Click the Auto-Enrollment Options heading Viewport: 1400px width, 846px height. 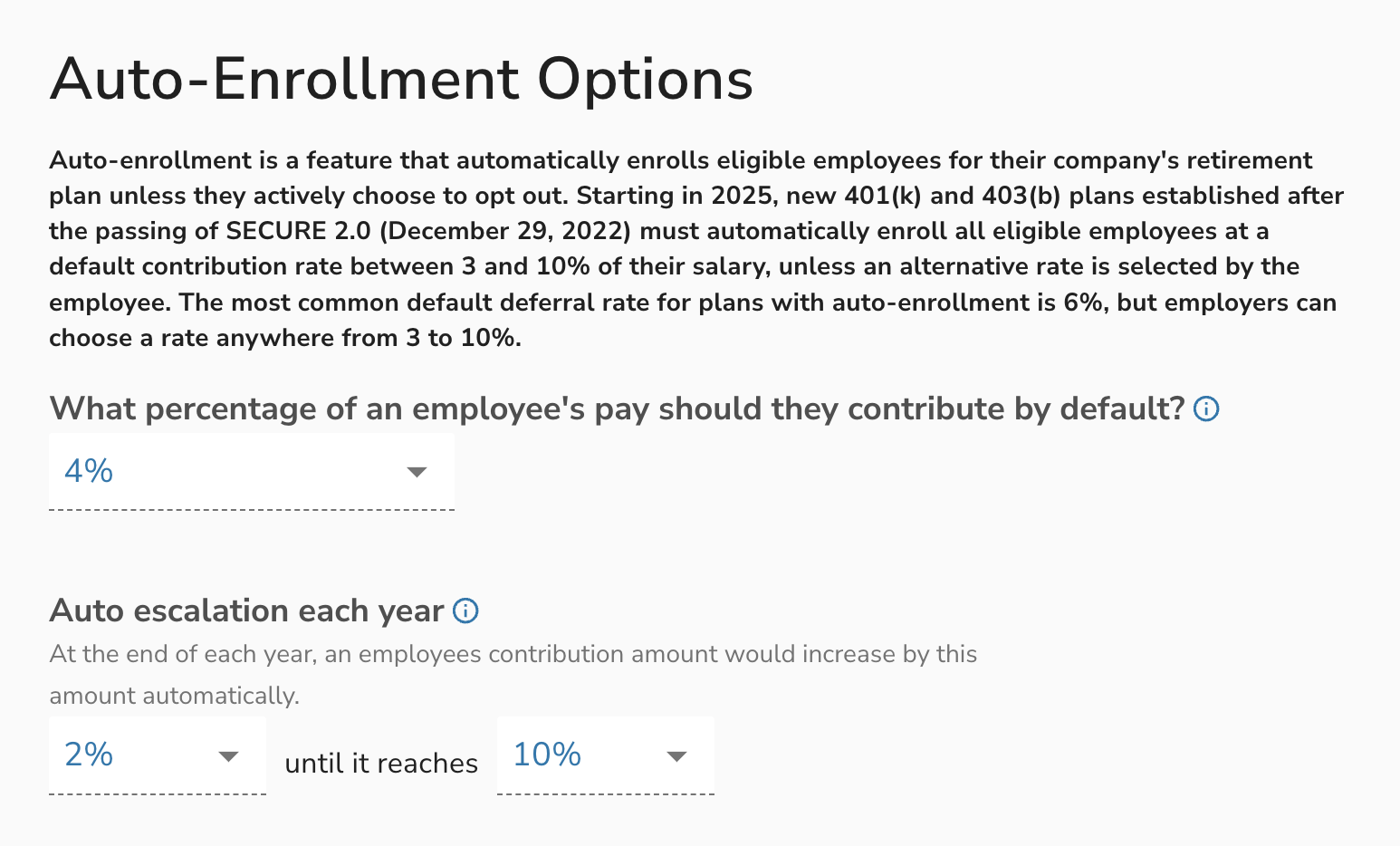tap(401, 79)
